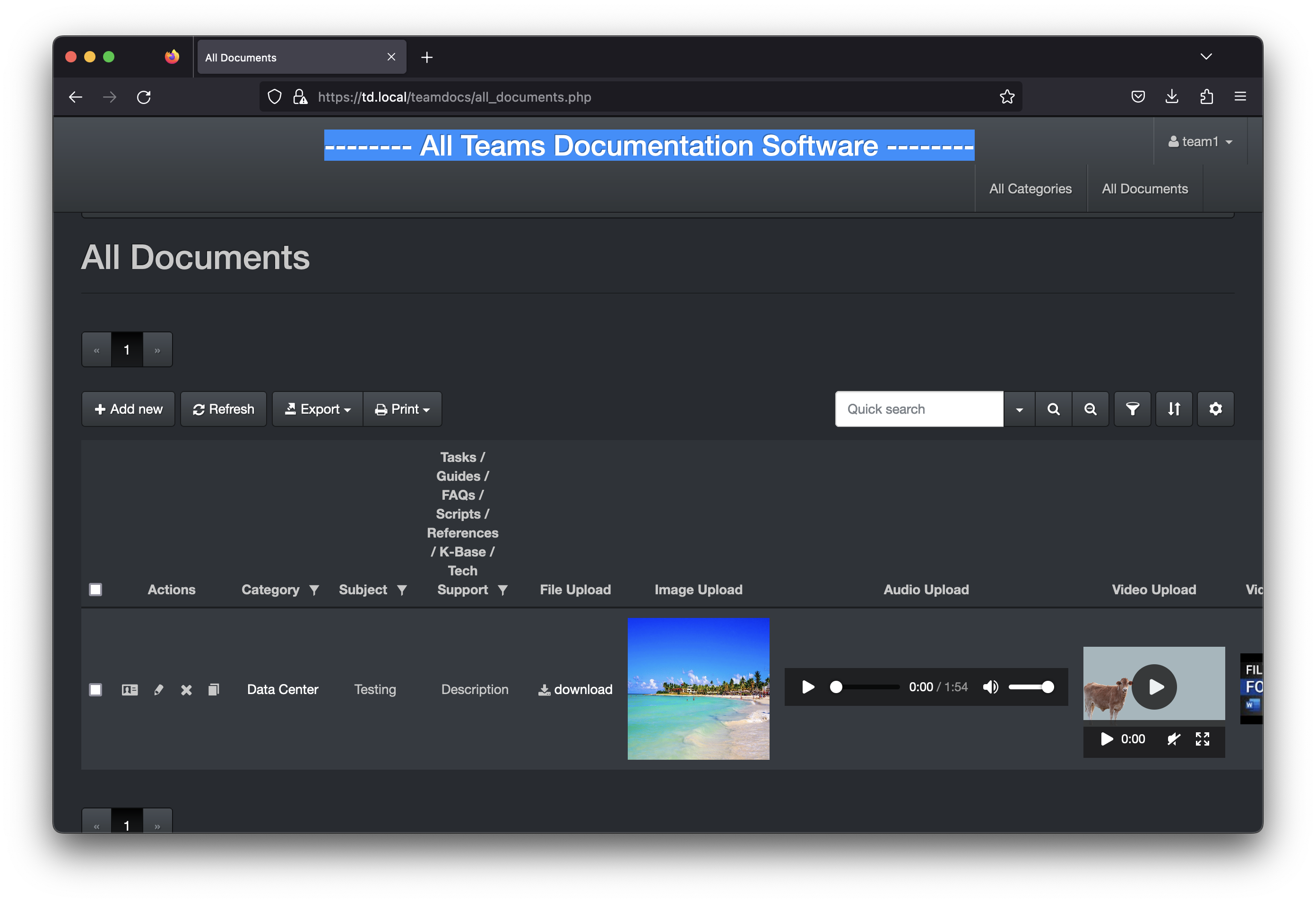Open the sort arrows button
Viewport: 1316px width, 903px height.
point(1174,409)
